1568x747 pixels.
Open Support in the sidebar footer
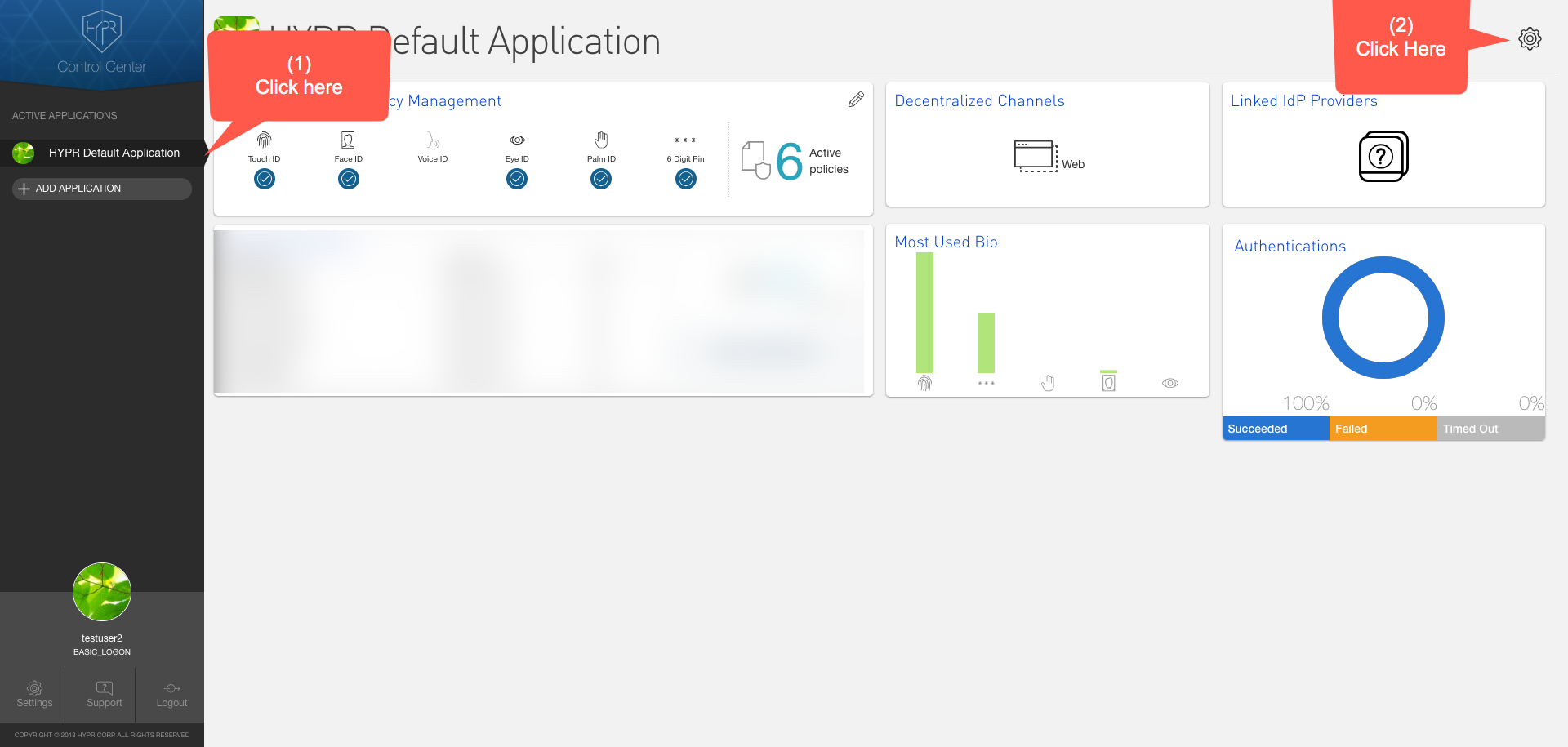click(104, 695)
